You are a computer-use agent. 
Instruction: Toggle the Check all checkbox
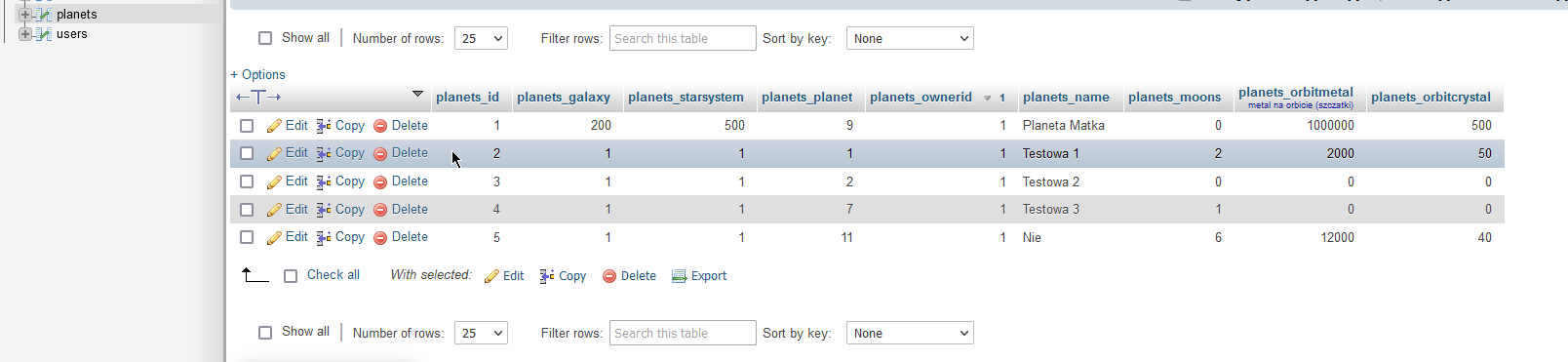coord(291,276)
